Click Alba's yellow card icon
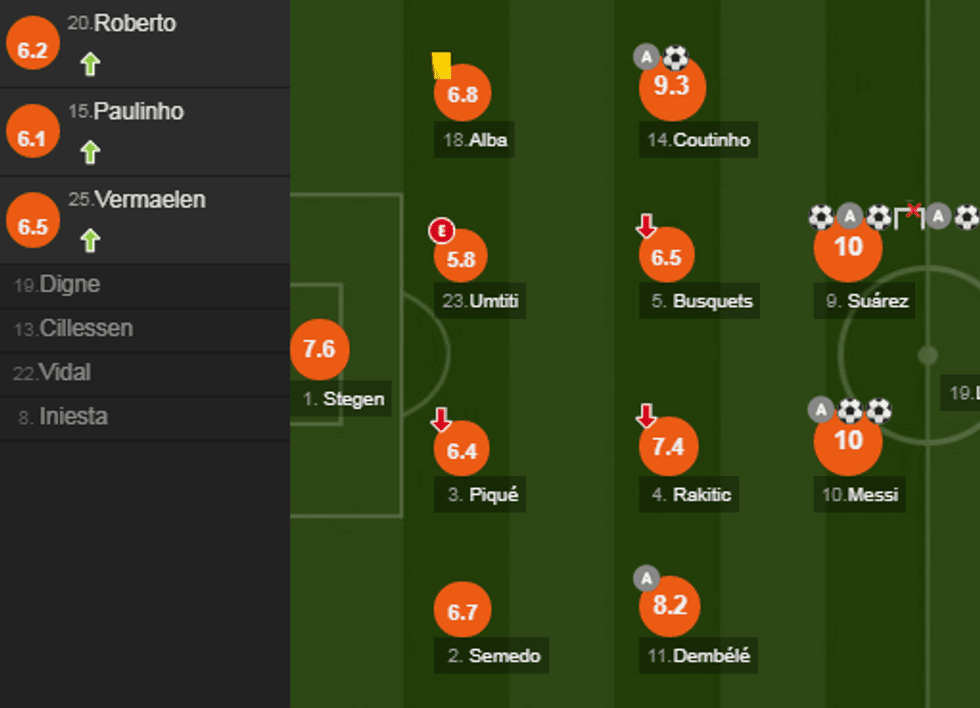980x708 pixels. [441, 66]
